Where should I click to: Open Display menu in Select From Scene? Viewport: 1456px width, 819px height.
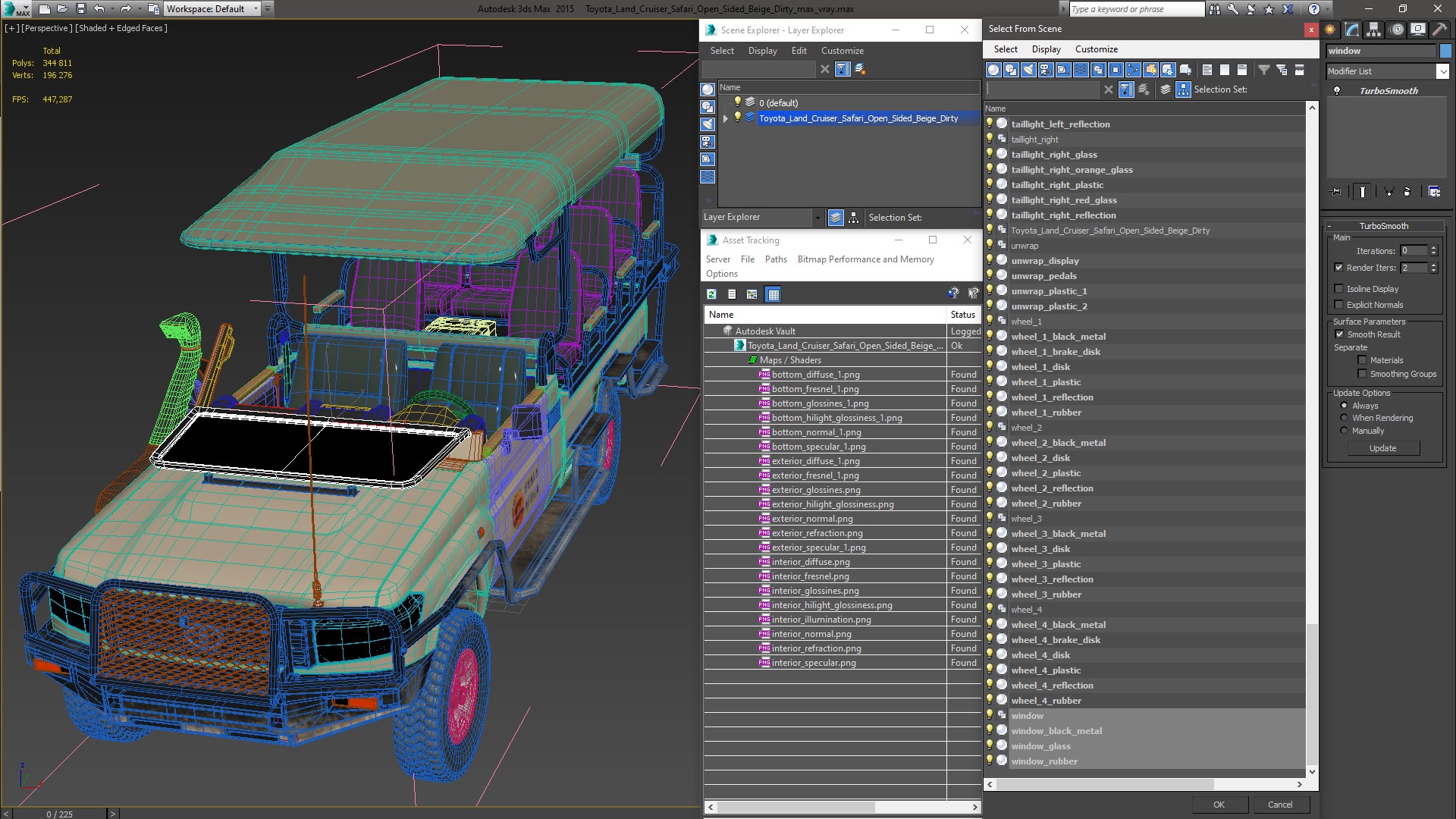tap(1046, 49)
